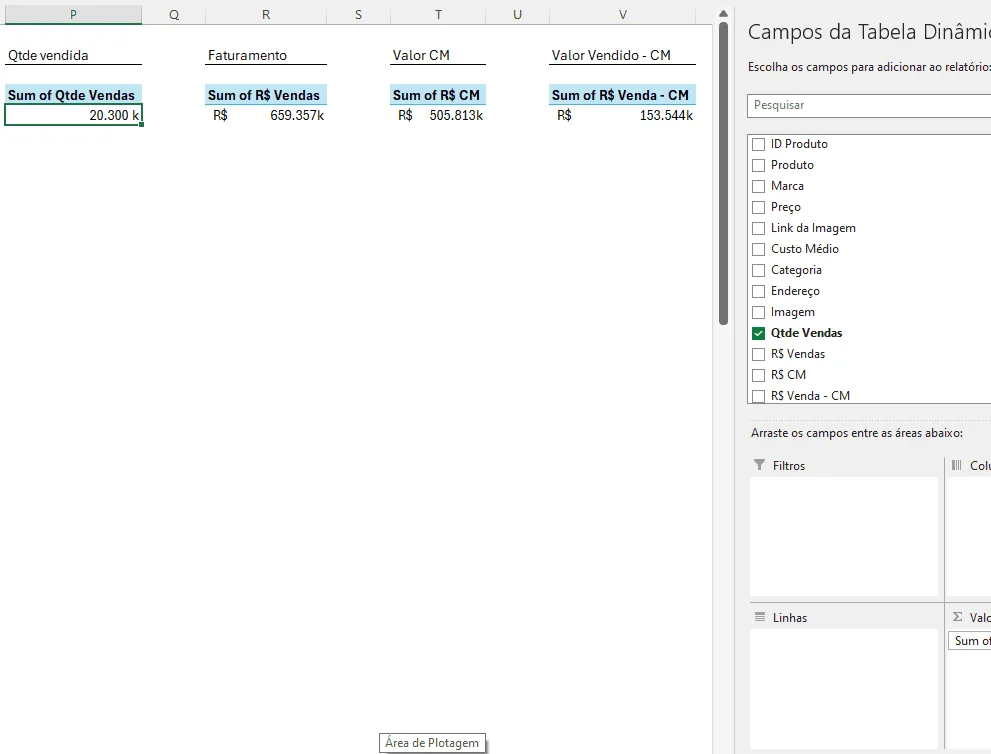Click the Sum of R$ CM header cell

click(x=437, y=95)
